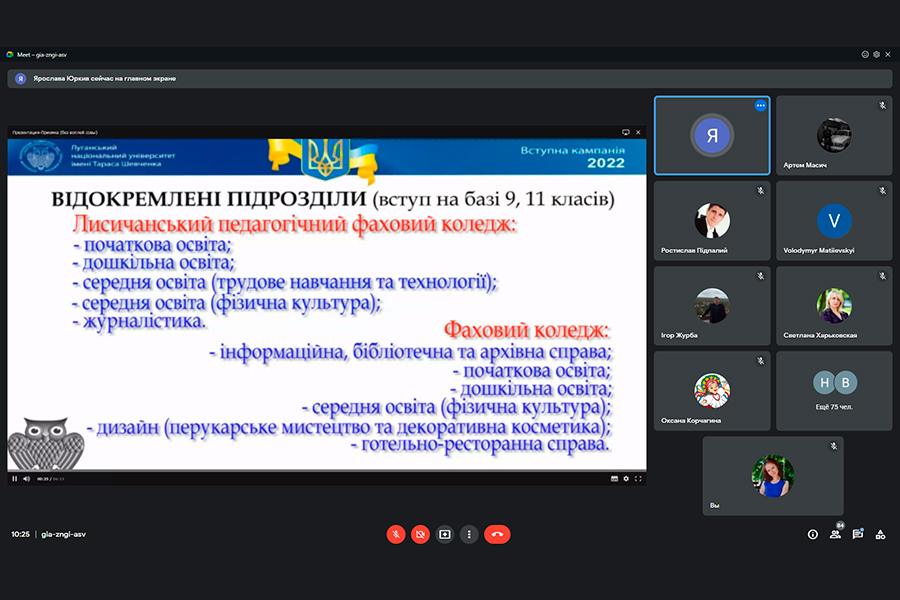Image resolution: width=900 pixels, height=600 pixels.
Task: Click 'ВІДОКРЕМЛЕНІ ПІДРОЗДІЛИ' slide heading
Action: pos(208,199)
